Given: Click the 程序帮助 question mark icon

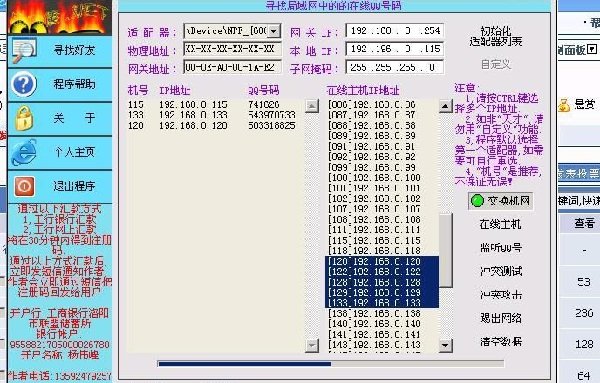Looking at the screenshot, I should pos(24,84).
